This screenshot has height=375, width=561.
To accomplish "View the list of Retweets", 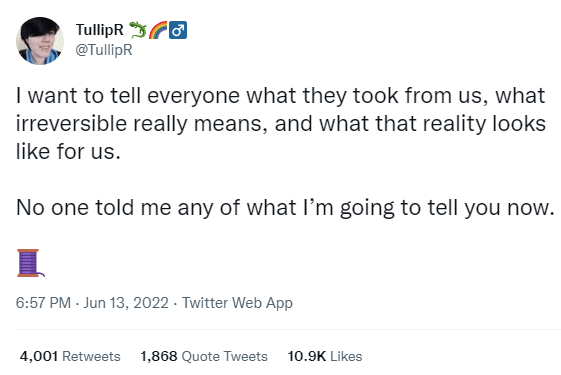I will 70,356.
